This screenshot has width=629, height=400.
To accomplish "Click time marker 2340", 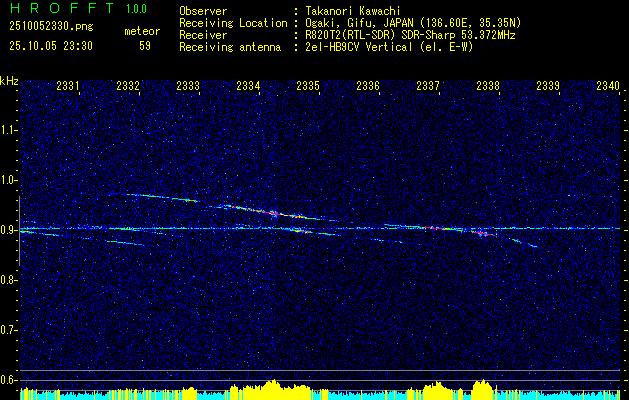I will tap(608, 85).
